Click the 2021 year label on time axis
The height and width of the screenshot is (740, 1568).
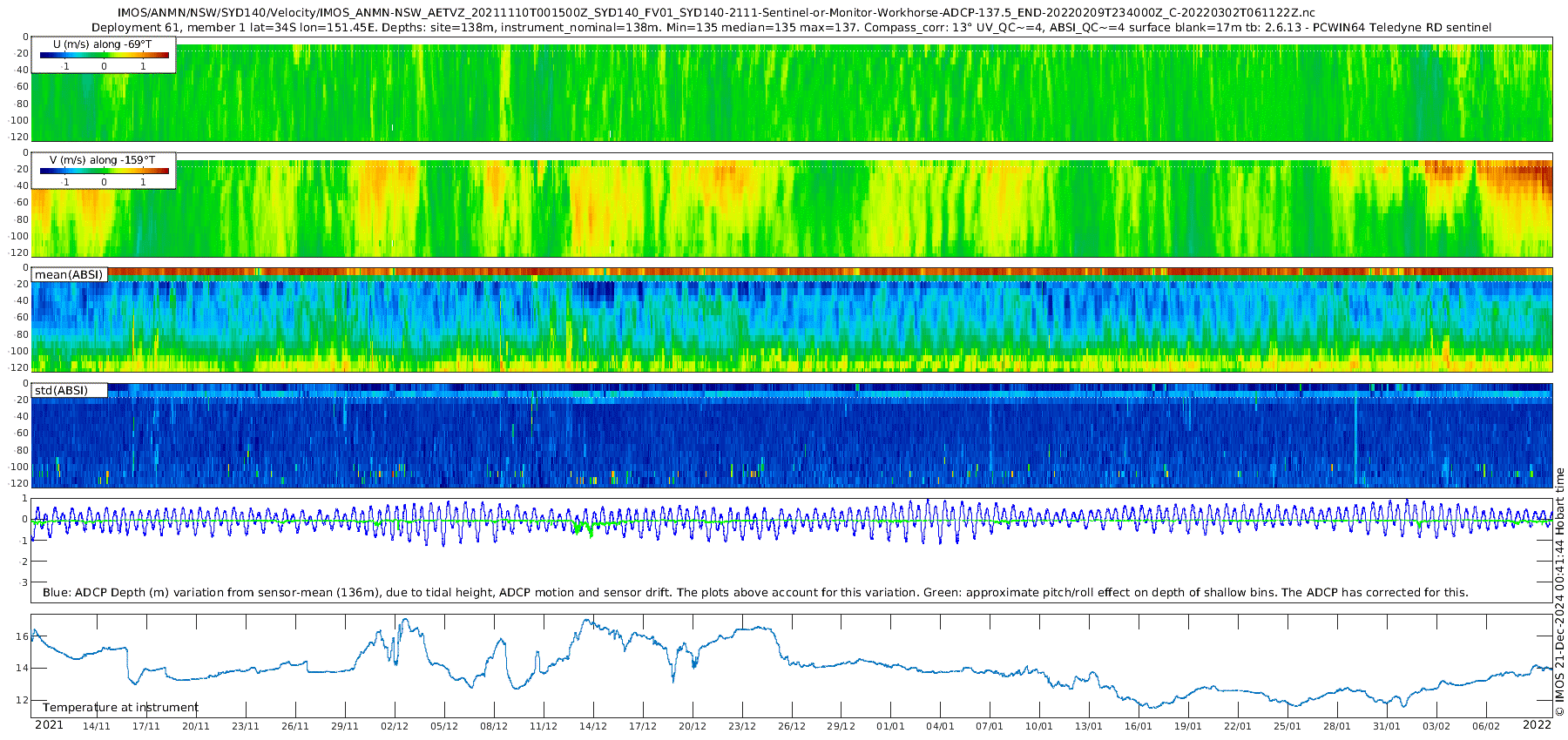[49, 725]
